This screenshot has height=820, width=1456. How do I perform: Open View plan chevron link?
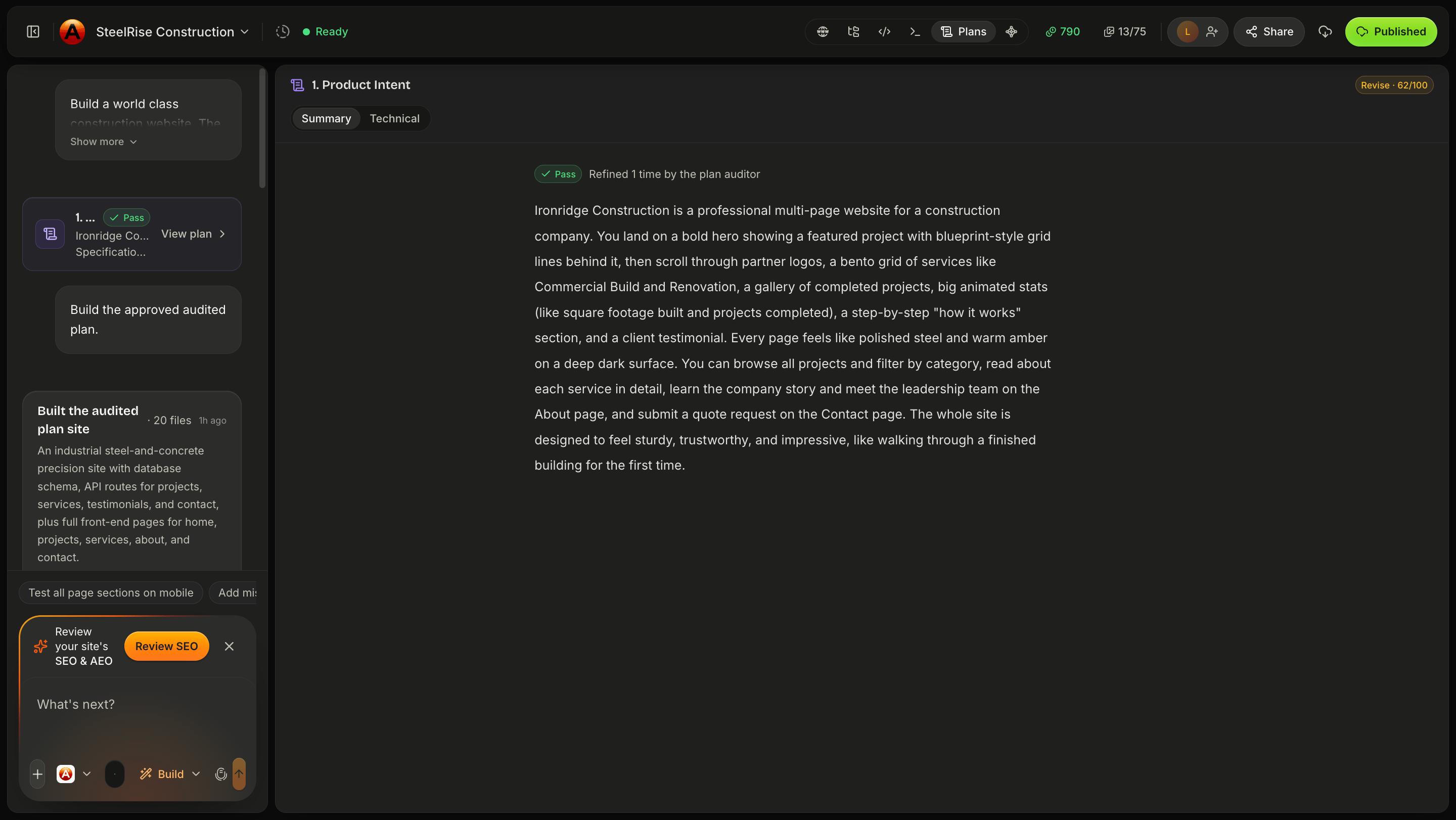[193, 234]
